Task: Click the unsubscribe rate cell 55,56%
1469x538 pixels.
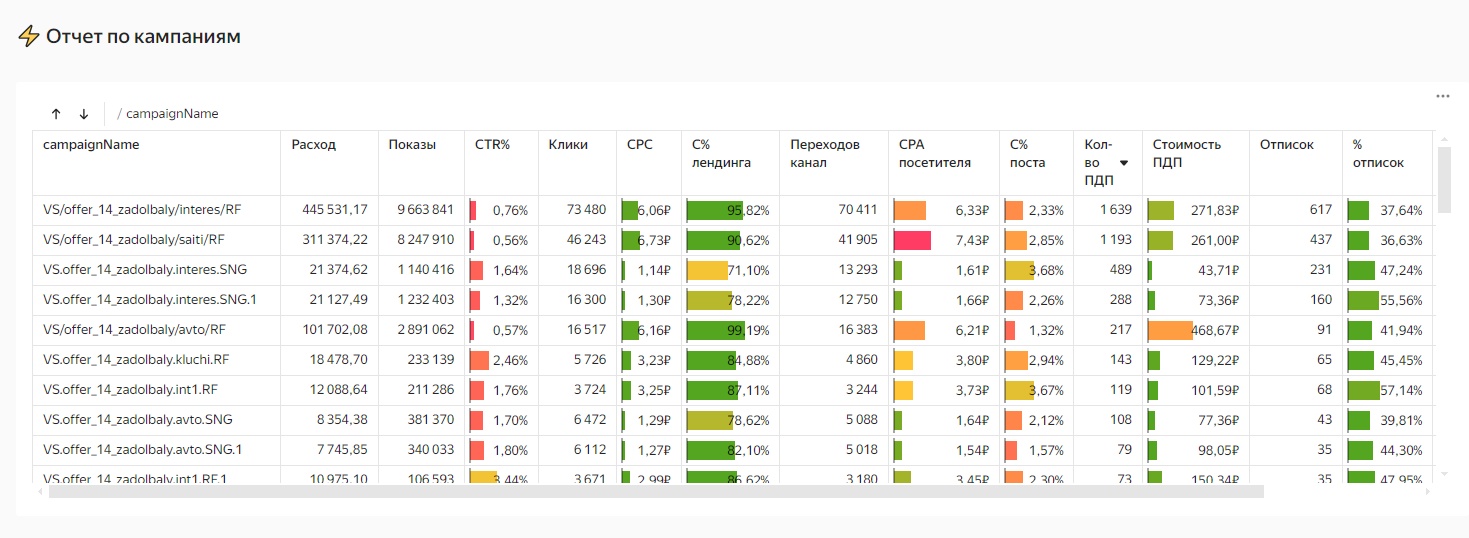Action: coord(1387,300)
